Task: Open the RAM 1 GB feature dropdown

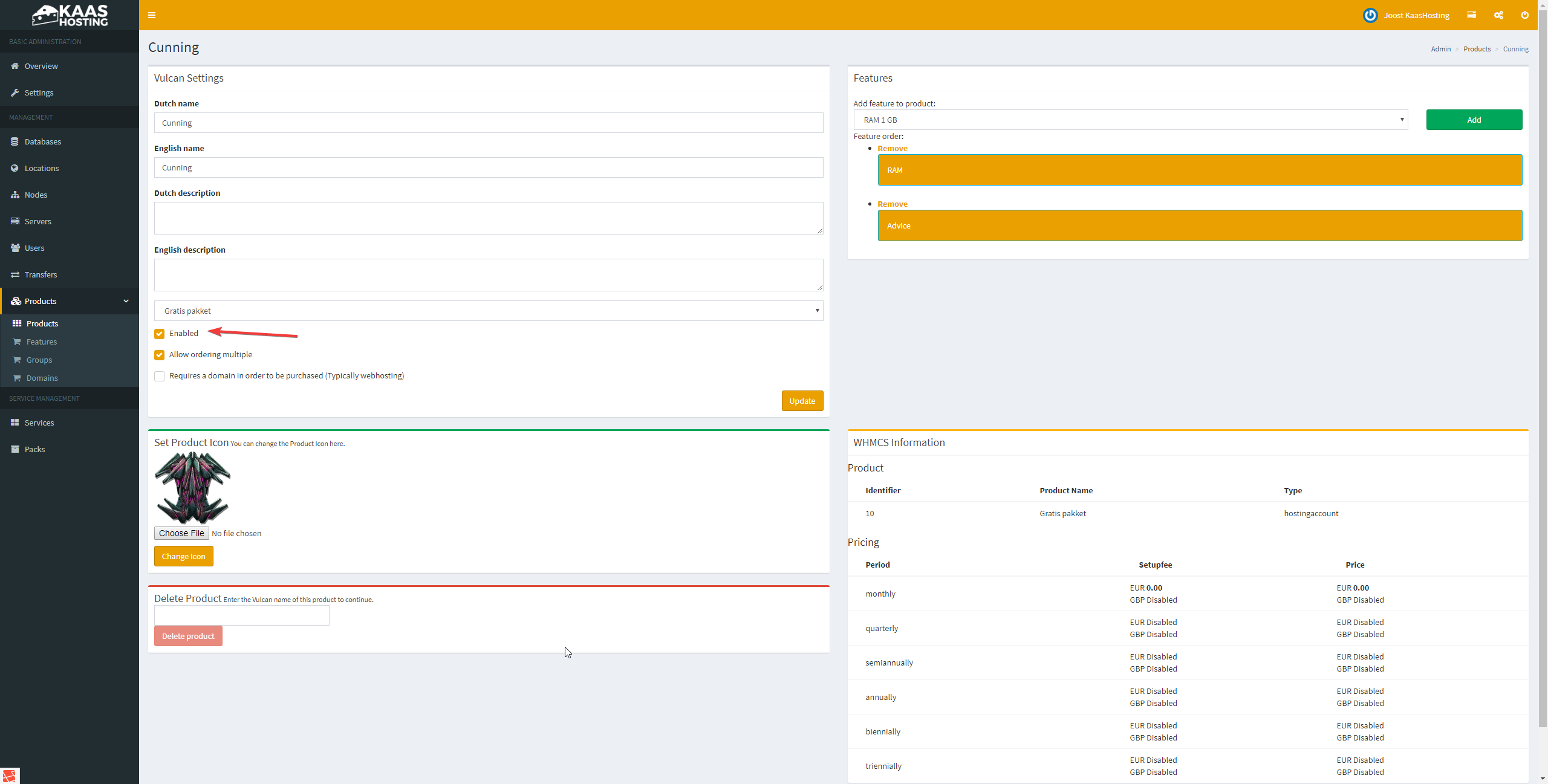Action: tap(1130, 120)
